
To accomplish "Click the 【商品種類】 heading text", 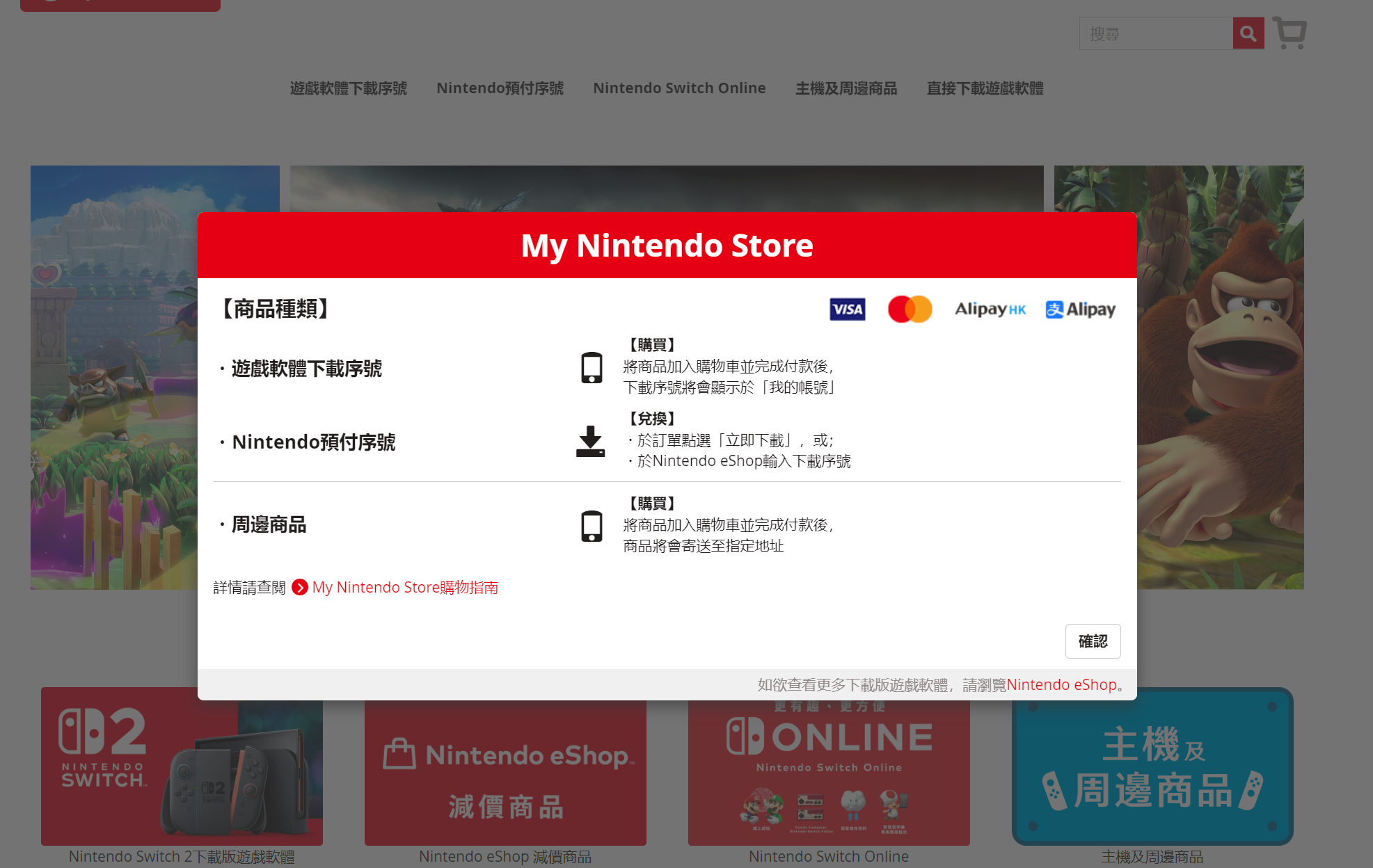I will point(276,309).
